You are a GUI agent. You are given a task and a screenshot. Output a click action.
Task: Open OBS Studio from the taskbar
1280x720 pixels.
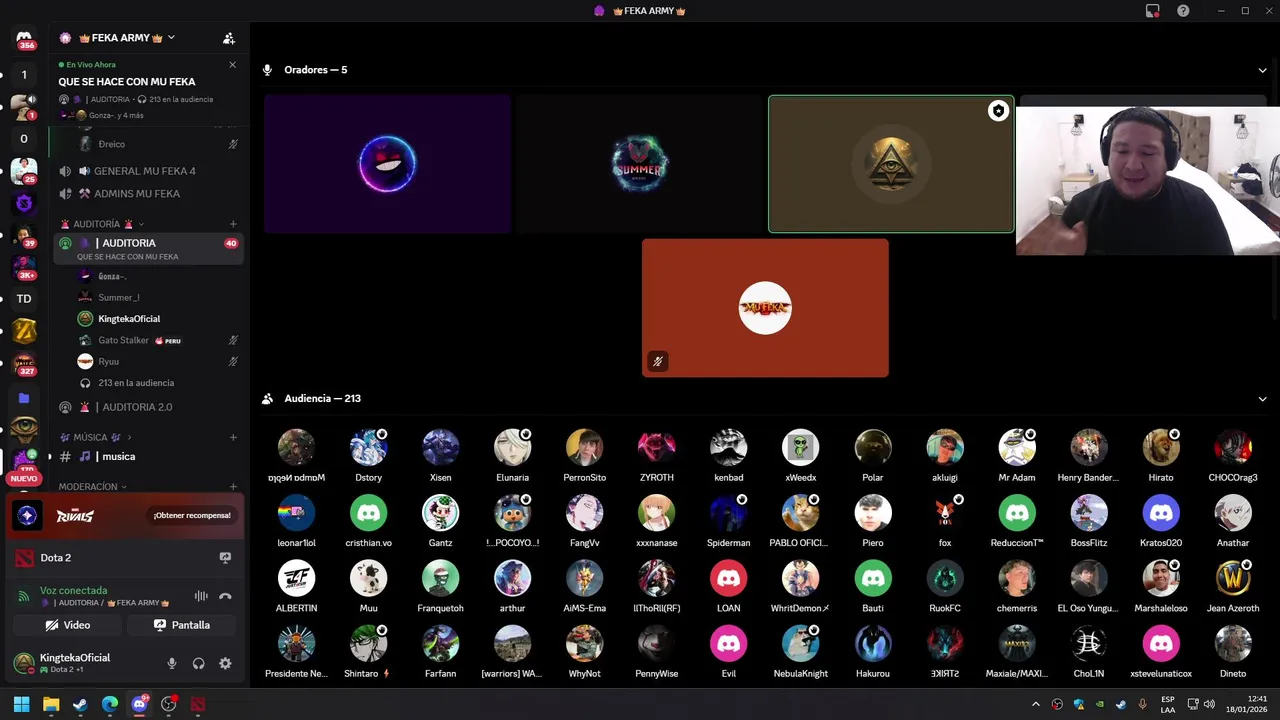click(169, 704)
